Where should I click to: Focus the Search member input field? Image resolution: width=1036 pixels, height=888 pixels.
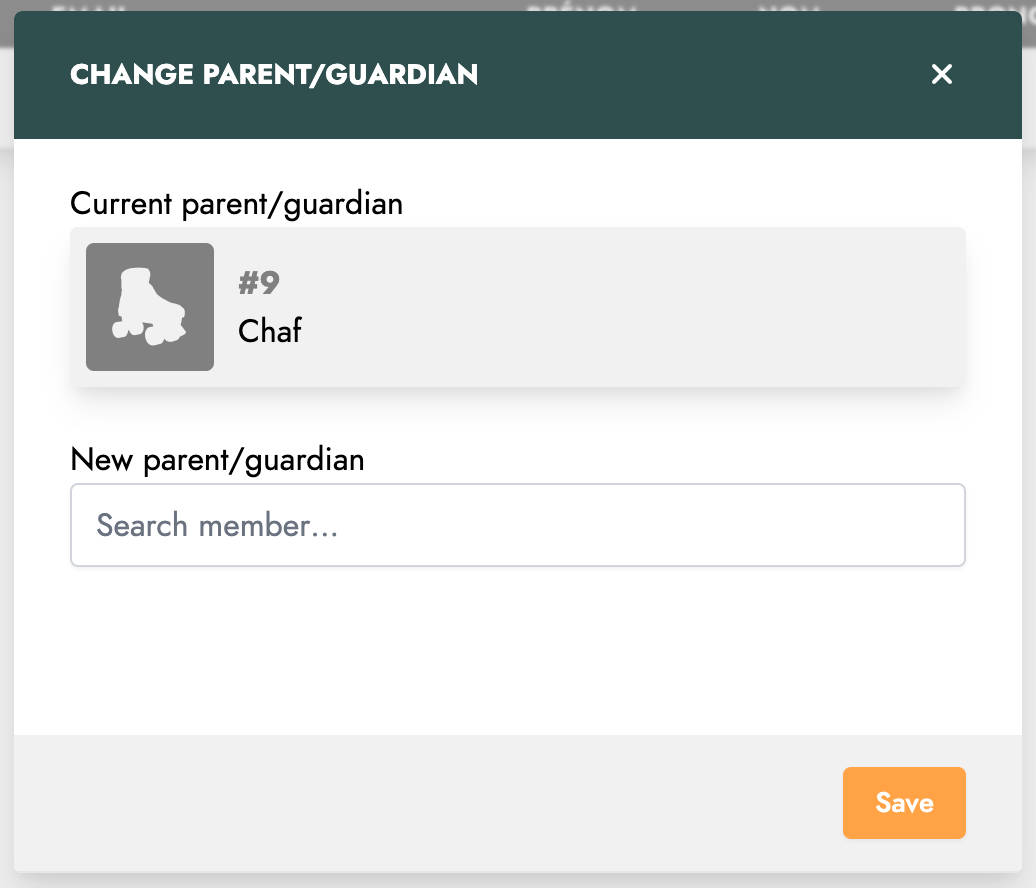518,525
